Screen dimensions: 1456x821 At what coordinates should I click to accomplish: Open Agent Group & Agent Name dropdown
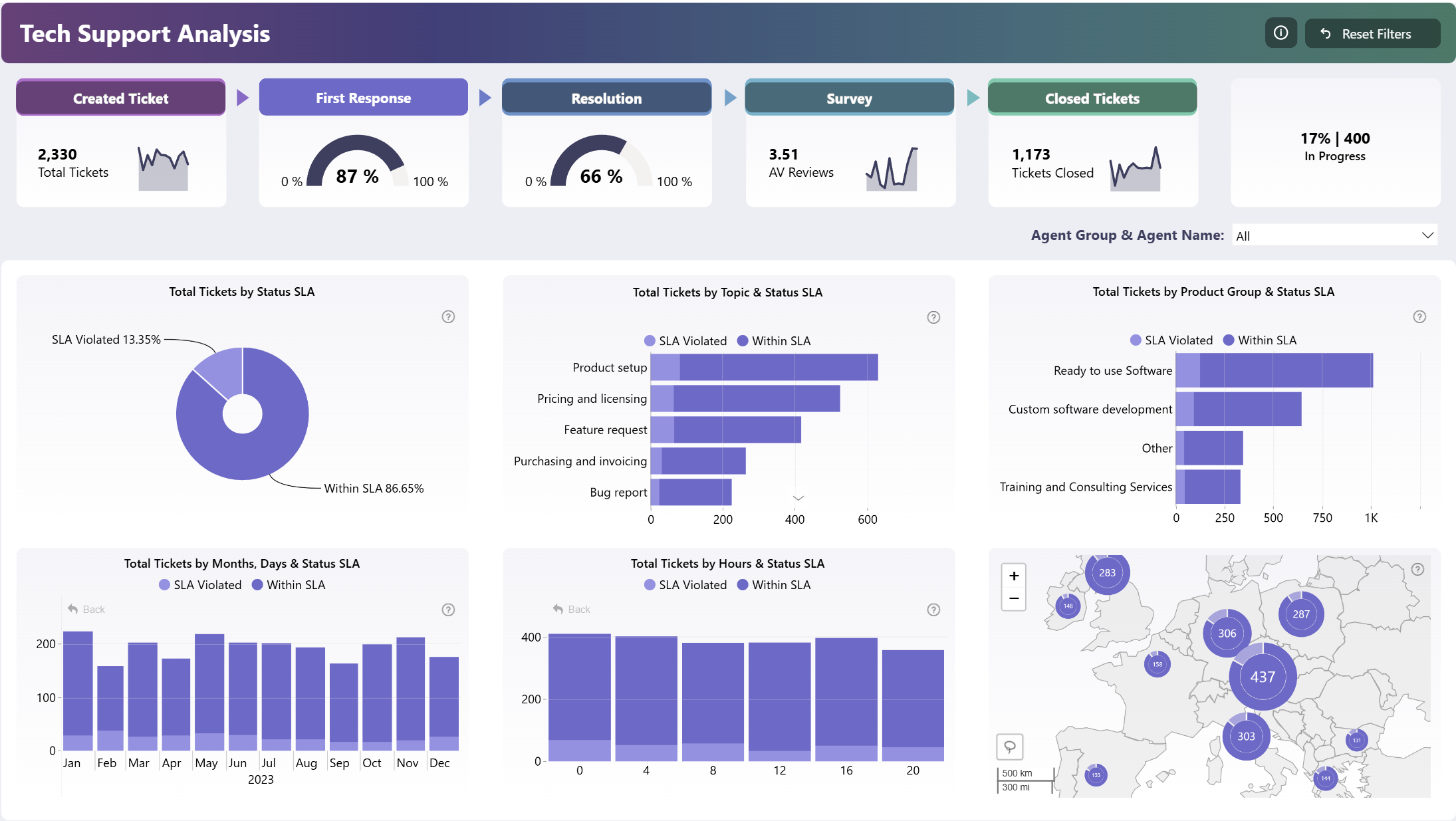click(x=1334, y=235)
